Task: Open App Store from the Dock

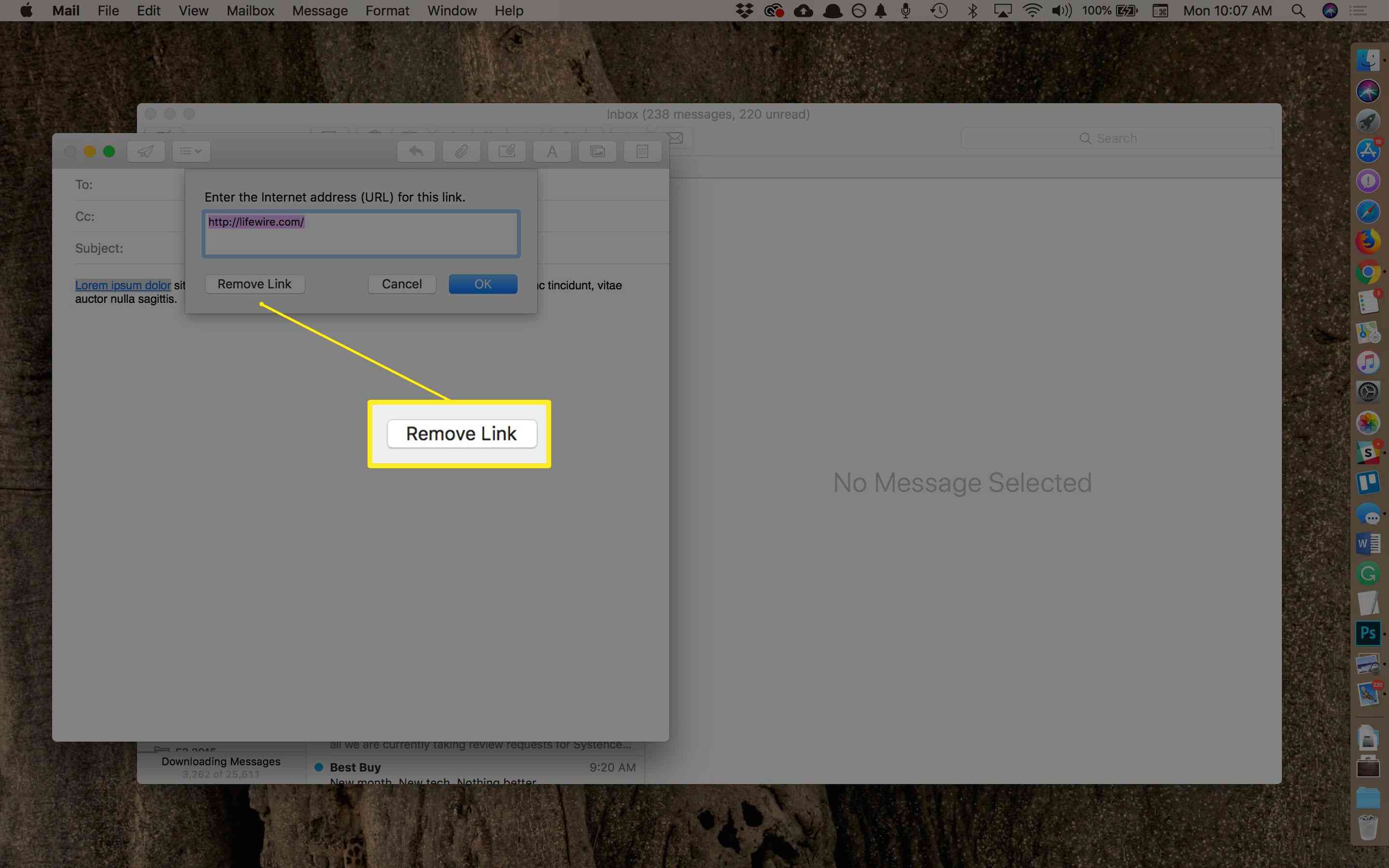Action: (x=1368, y=151)
